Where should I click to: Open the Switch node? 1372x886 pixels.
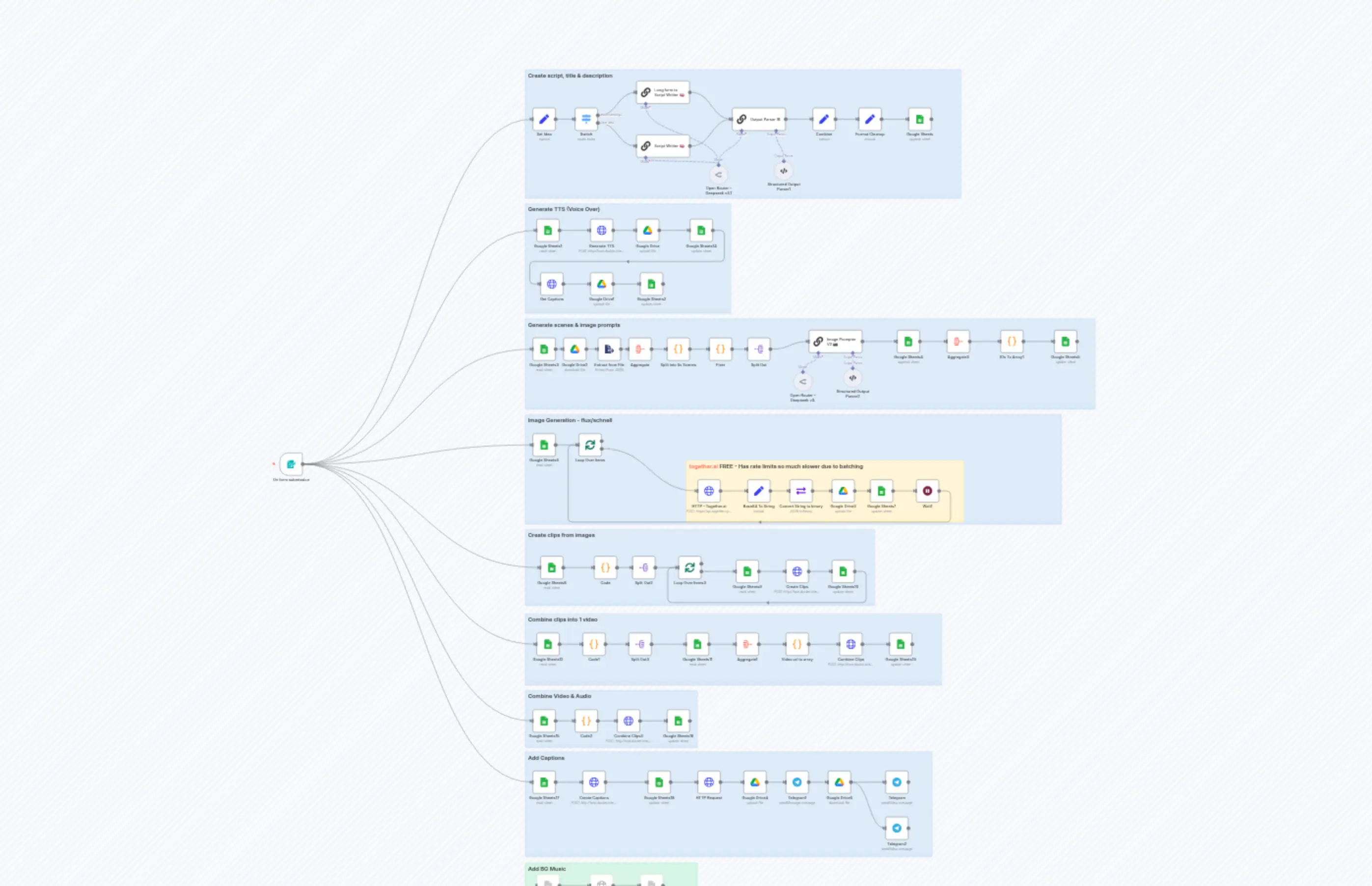(x=585, y=119)
